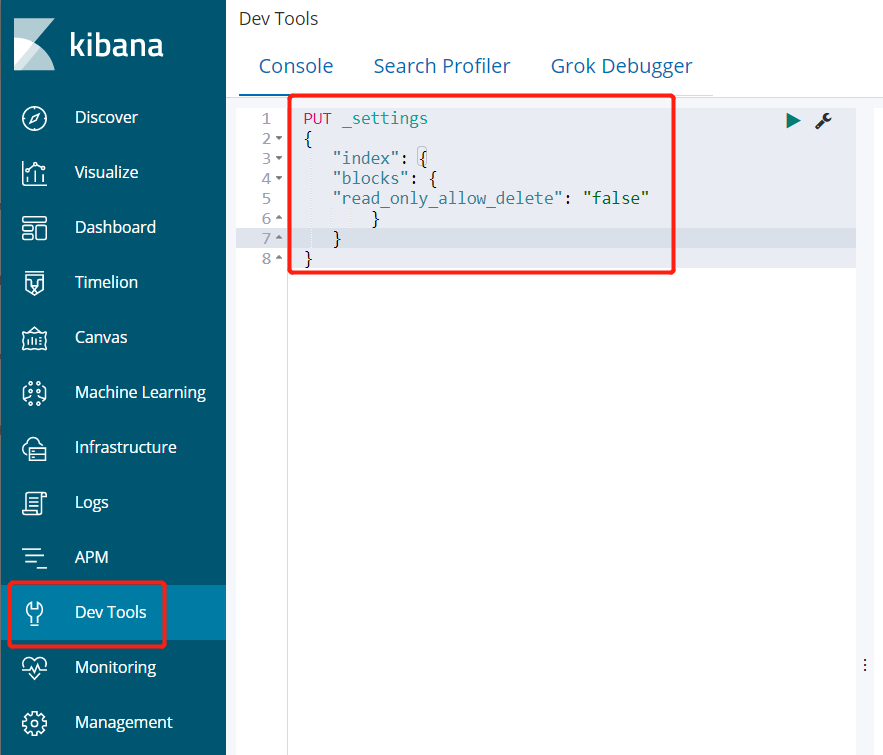Go to Machine Learning page
The width and height of the screenshot is (883, 755).
coord(140,392)
